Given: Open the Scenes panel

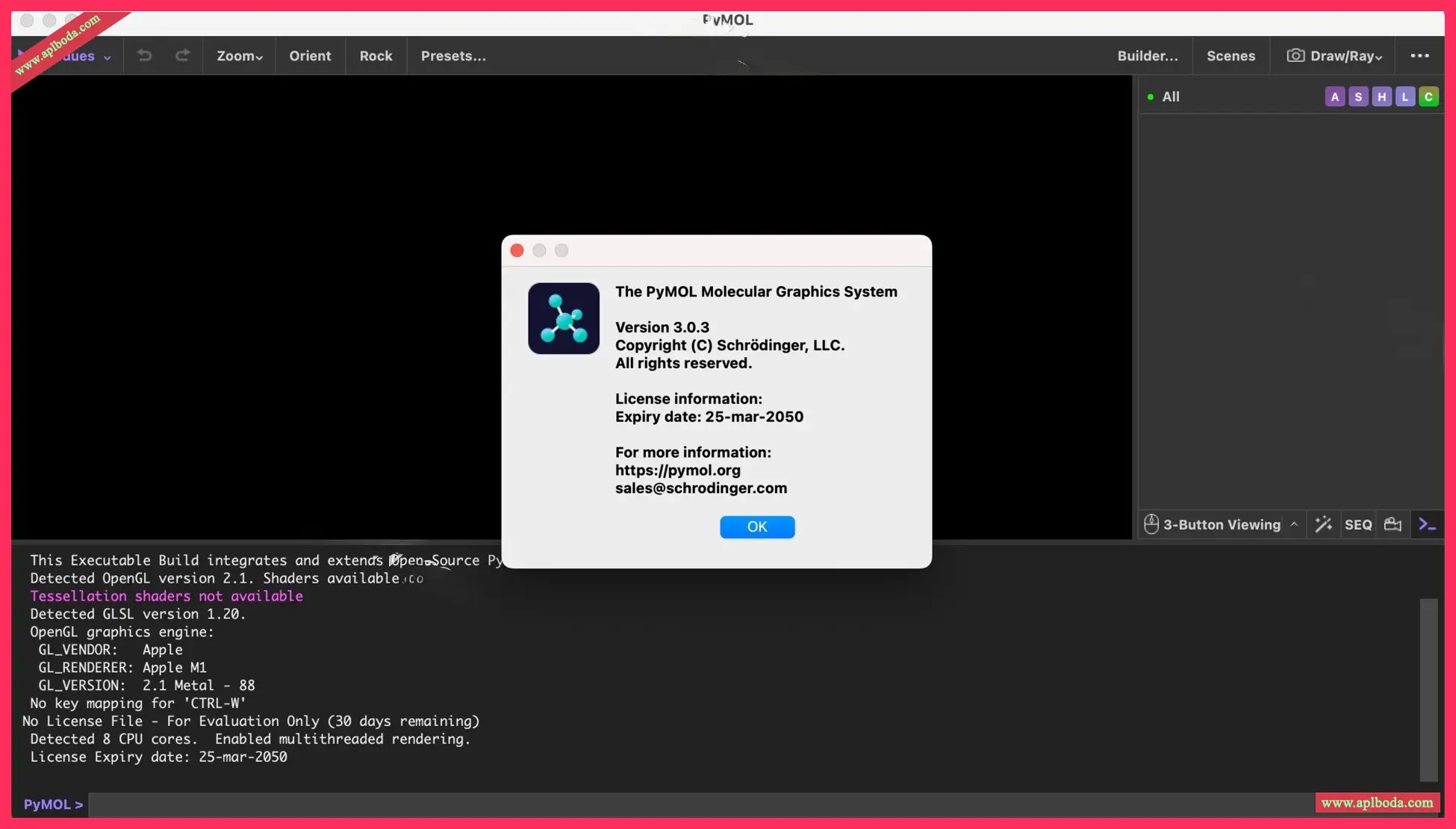Looking at the screenshot, I should click(x=1231, y=56).
